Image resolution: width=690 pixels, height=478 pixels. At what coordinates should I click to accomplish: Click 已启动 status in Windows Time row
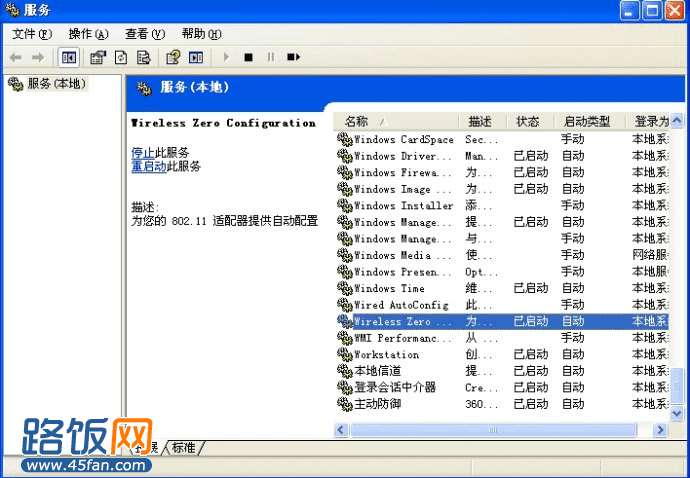click(531, 288)
